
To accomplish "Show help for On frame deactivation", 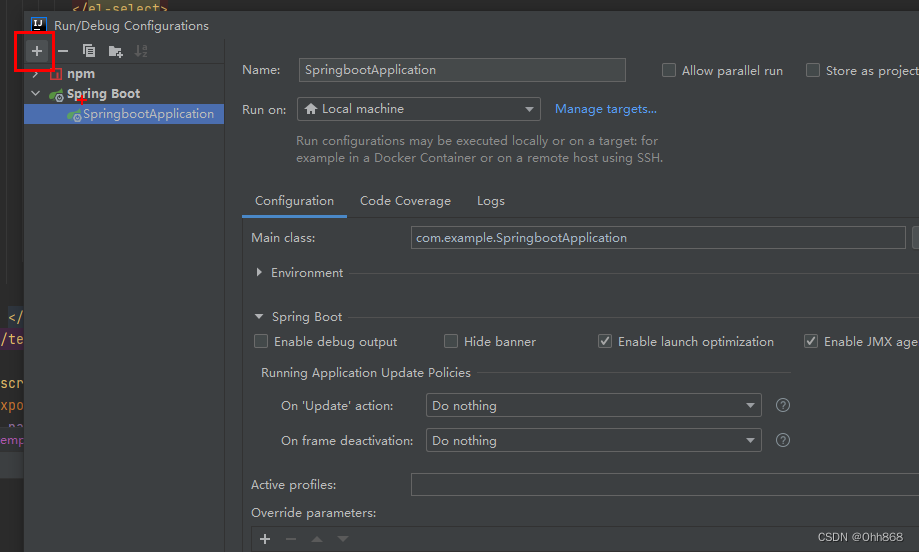I will pyautogui.click(x=783, y=440).
